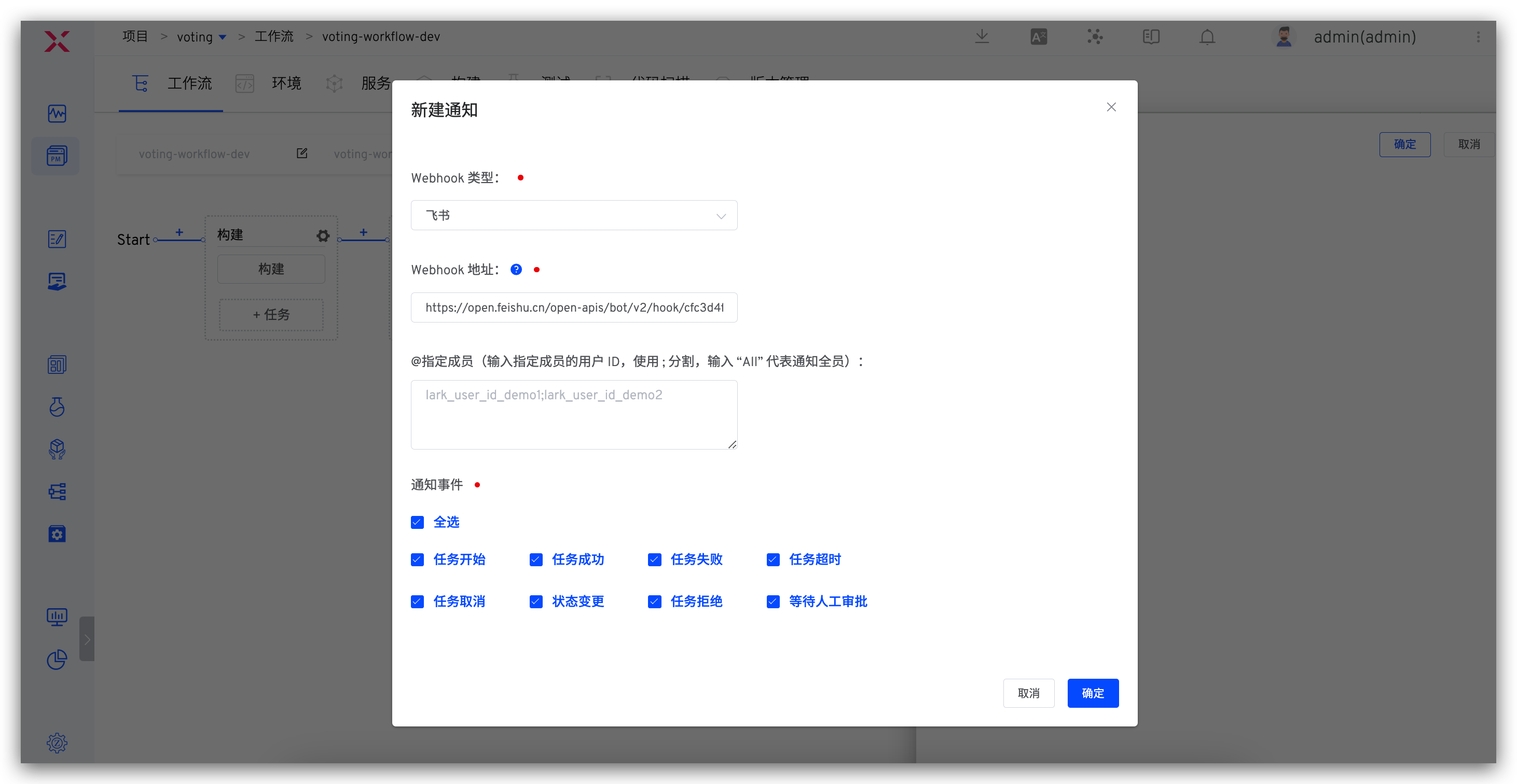Click the Webhook address help question icon
Screen dimensions: 1517x784
click(516, 270)
